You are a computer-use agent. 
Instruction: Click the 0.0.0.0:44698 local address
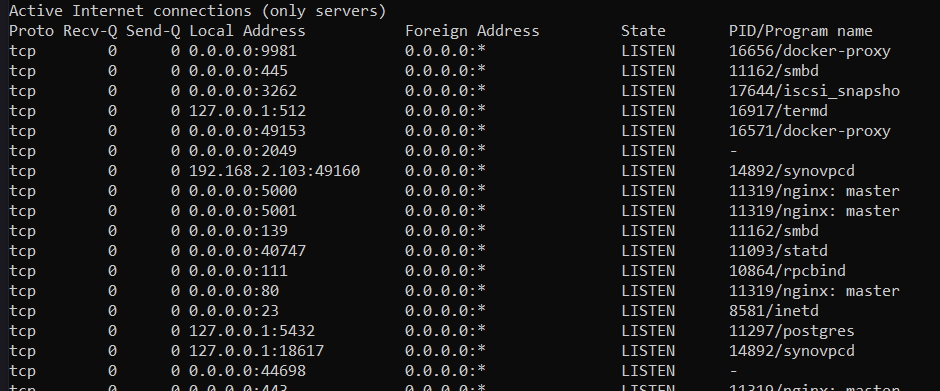click(x=248, y=371)
